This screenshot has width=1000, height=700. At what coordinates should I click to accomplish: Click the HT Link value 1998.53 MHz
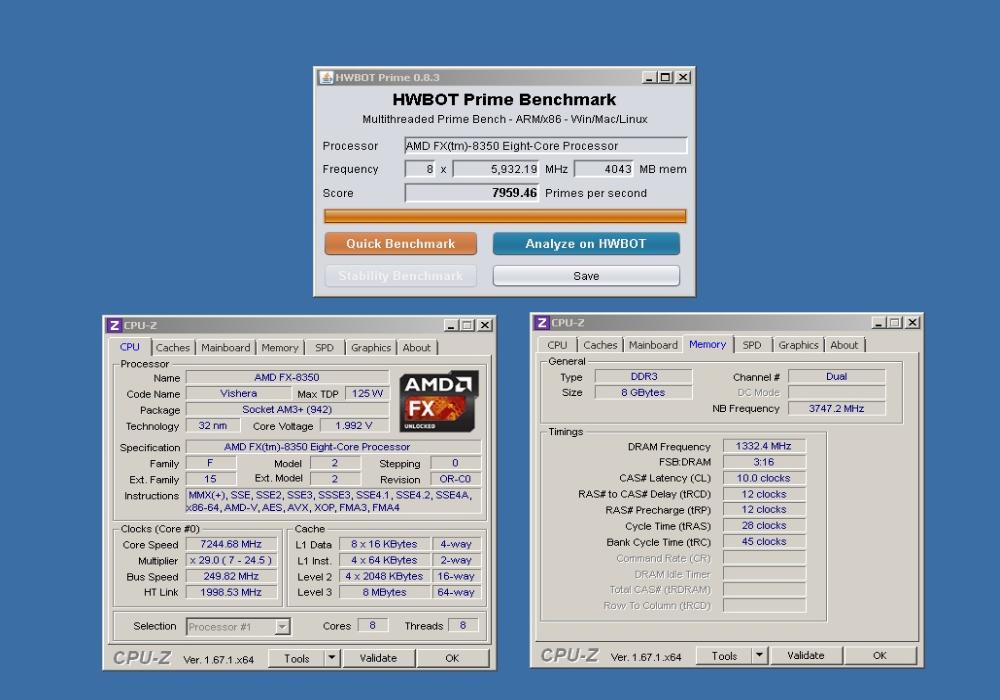point(231,592)
